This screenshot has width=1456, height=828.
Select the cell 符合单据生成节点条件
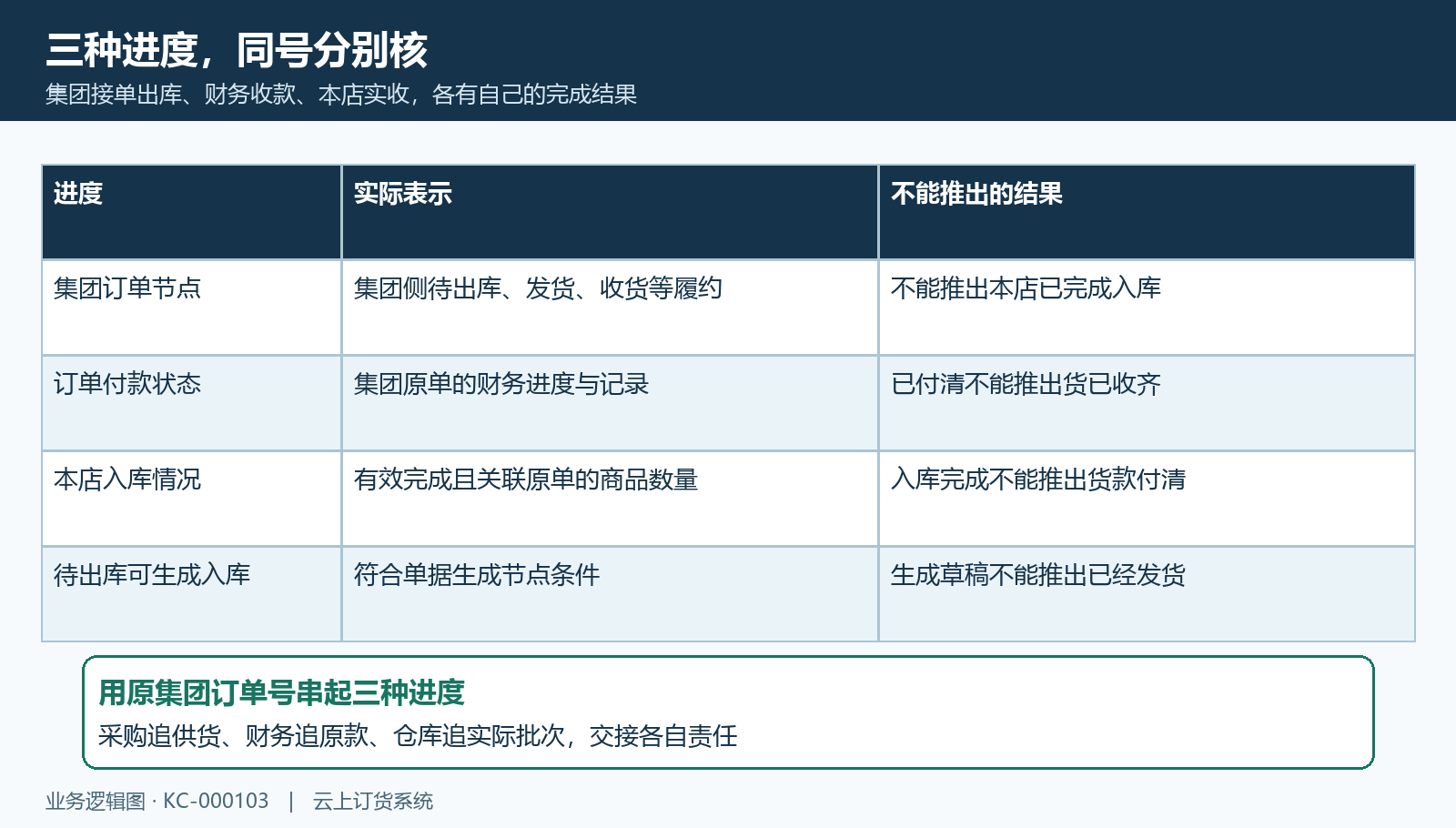(610, 594)
